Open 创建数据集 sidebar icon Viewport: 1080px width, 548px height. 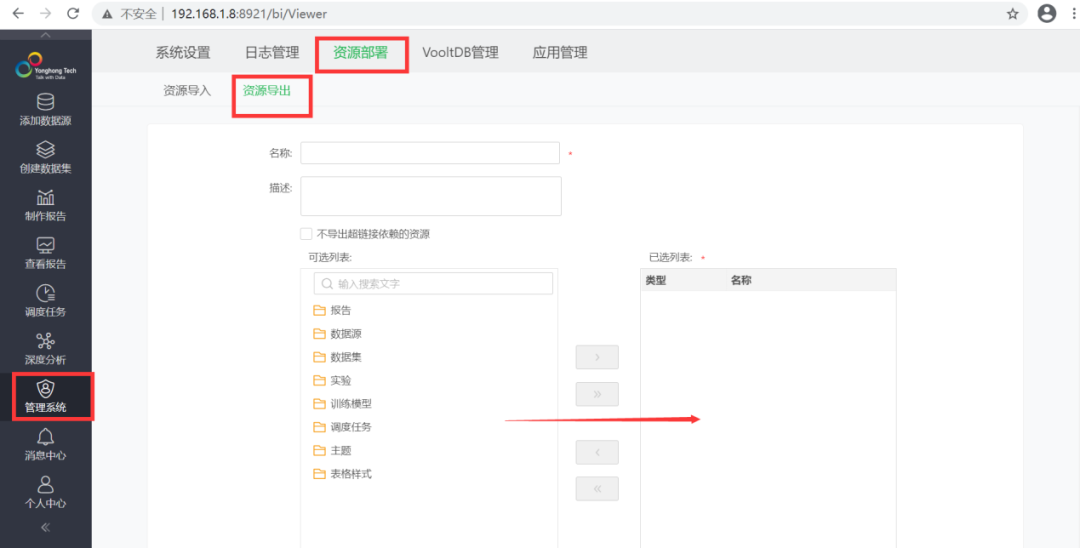(45, 158)
